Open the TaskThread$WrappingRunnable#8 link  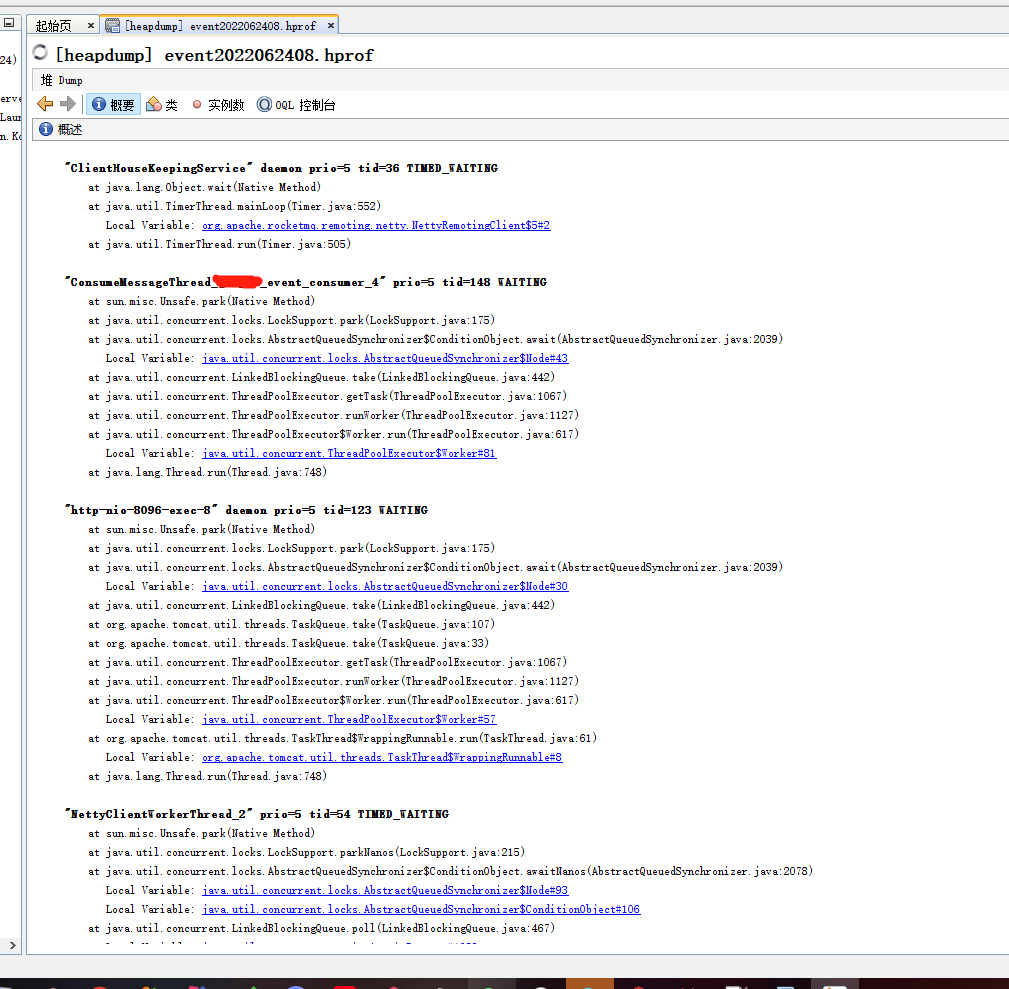pyautogui.click(x=381, y=757)
